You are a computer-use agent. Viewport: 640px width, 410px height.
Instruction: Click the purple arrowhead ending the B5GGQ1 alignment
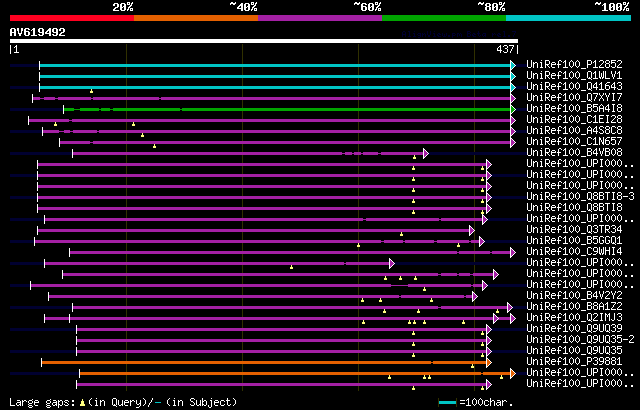(x=482, y=242)
